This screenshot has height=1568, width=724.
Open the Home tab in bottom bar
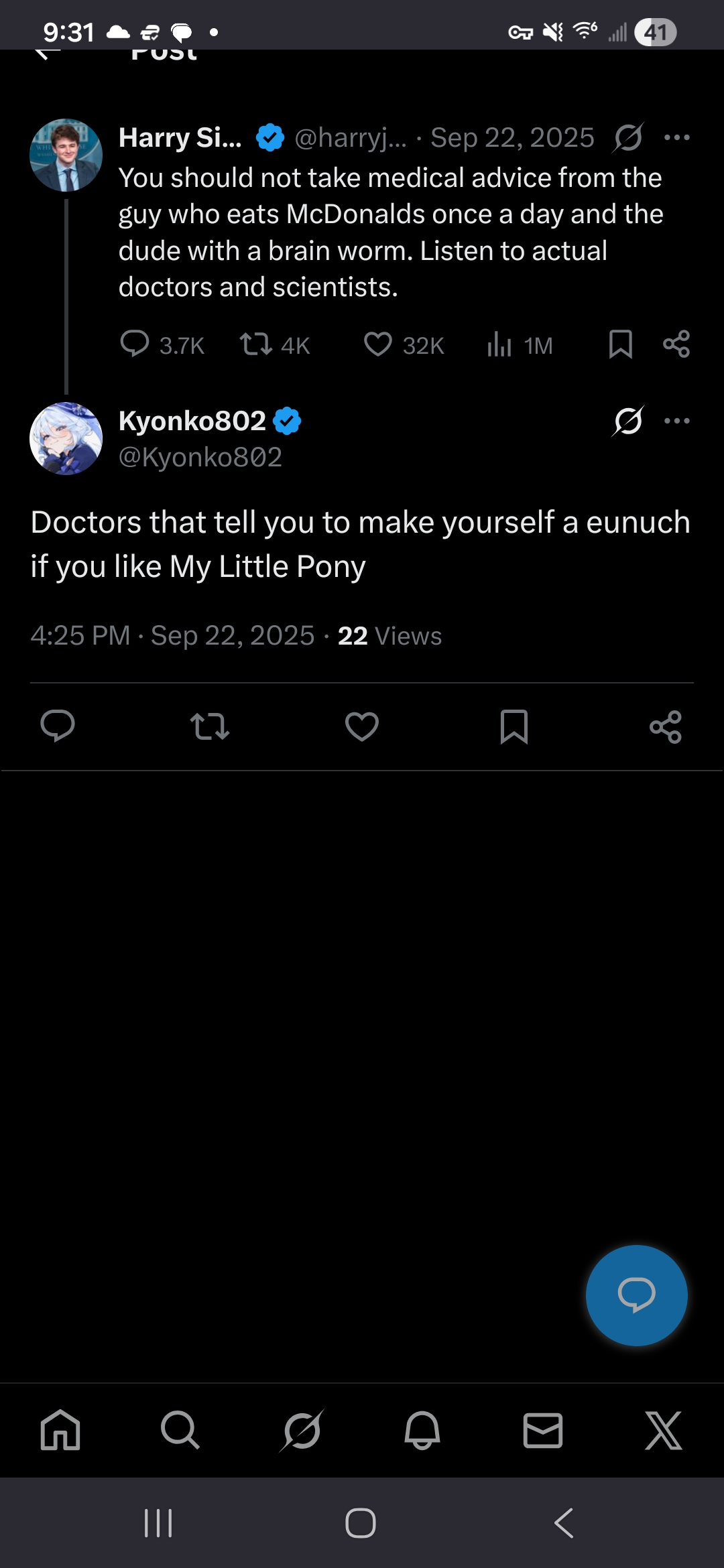coord(60,1431)
